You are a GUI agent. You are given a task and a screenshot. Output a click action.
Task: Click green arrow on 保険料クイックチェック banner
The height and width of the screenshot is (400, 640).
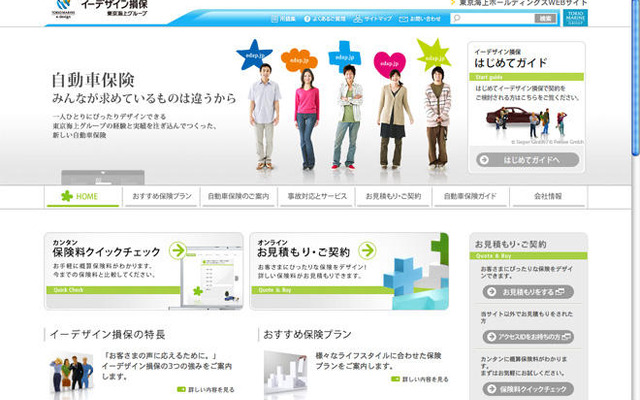coord(178,251)
